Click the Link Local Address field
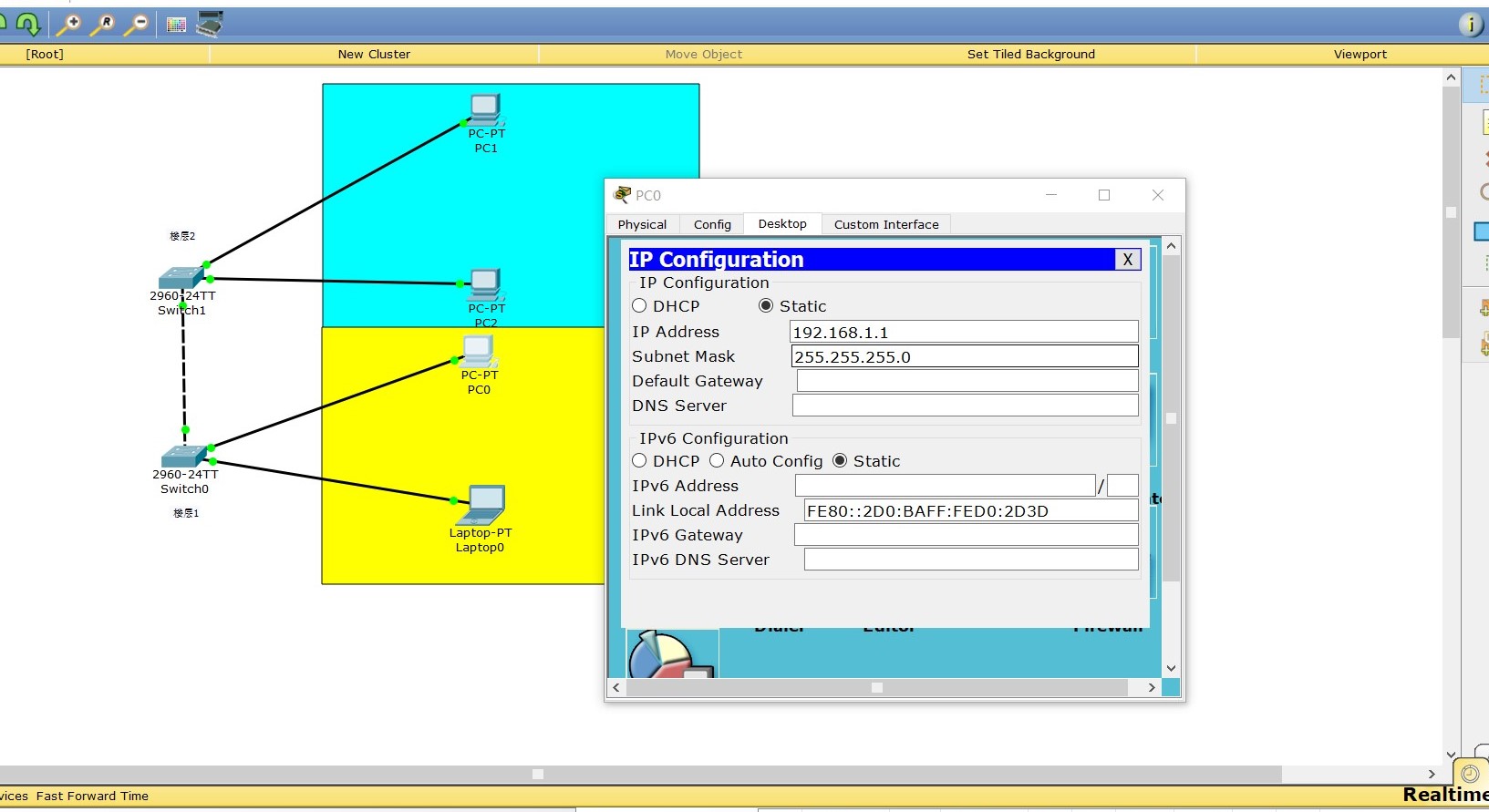Image resolution: width=1489 pixels, height=812 pixels. pos(971,510)
